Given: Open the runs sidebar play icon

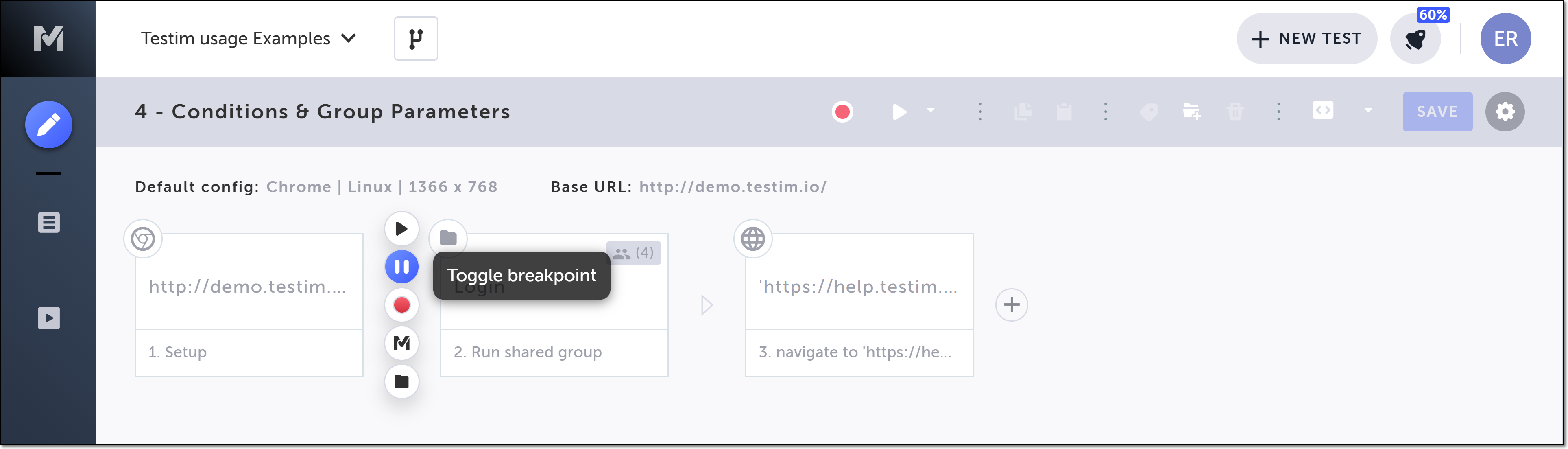Looking at the screenshot, I should coord(49,318).
